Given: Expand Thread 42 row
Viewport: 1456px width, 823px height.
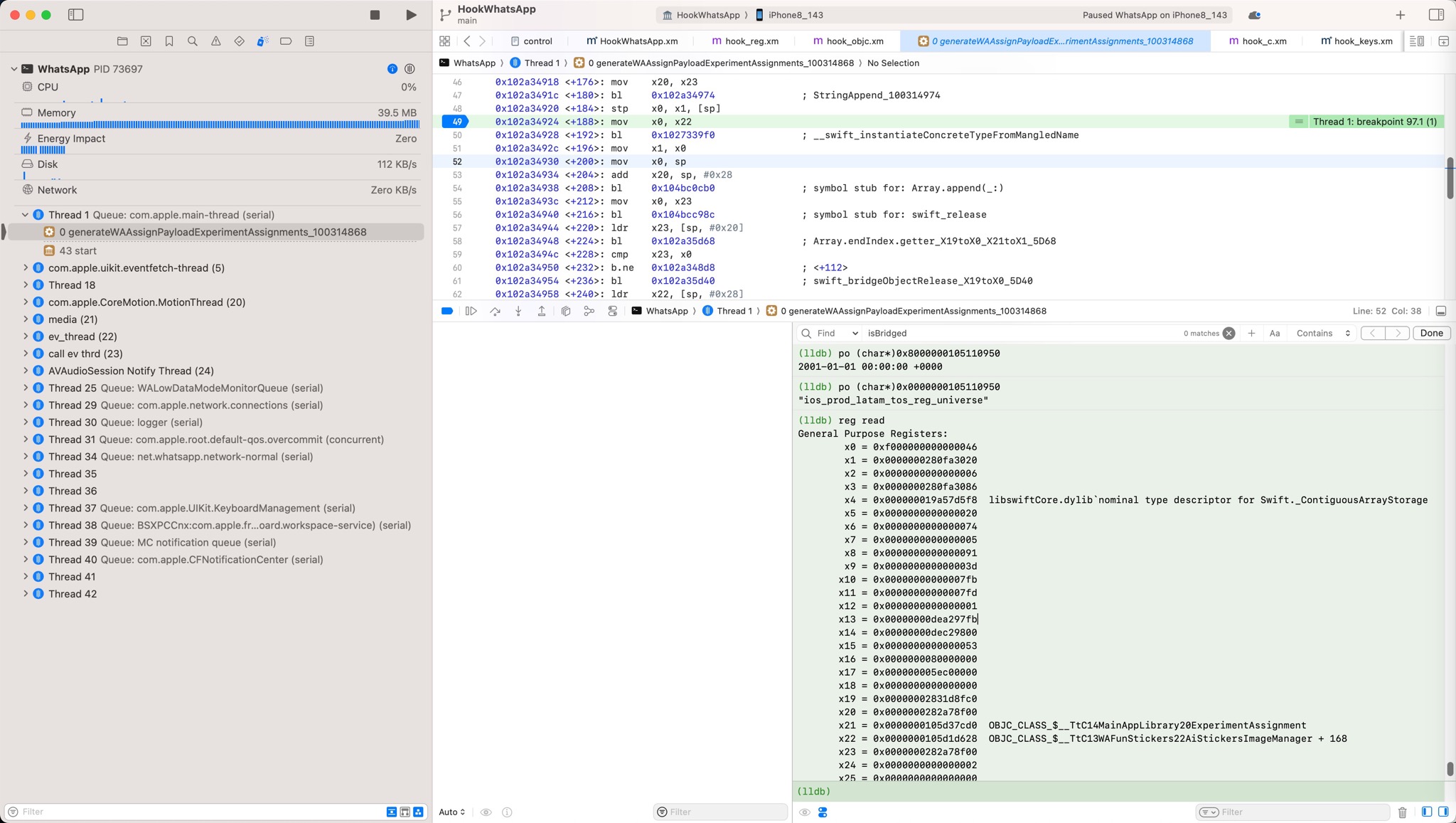Looking at the screenshot, I should [x=26, y=594].
